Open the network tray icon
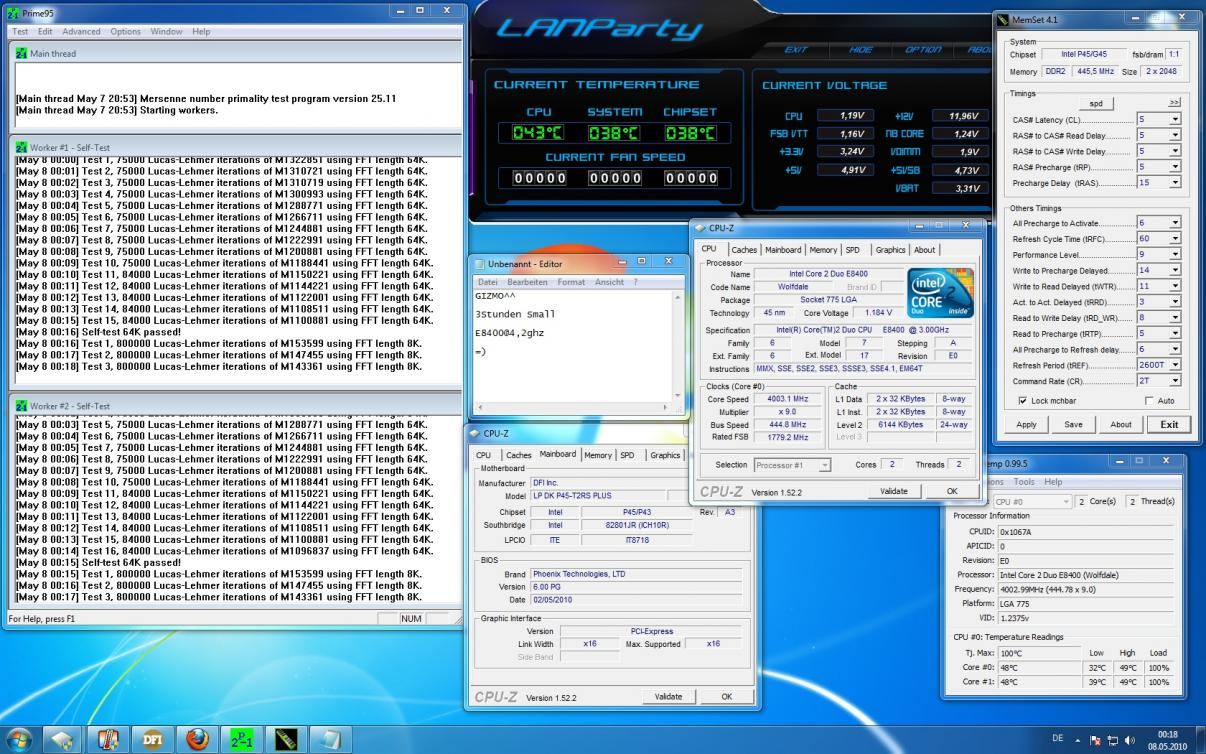This screenshot has height=754, width=1206. (x=1112, y=740)
